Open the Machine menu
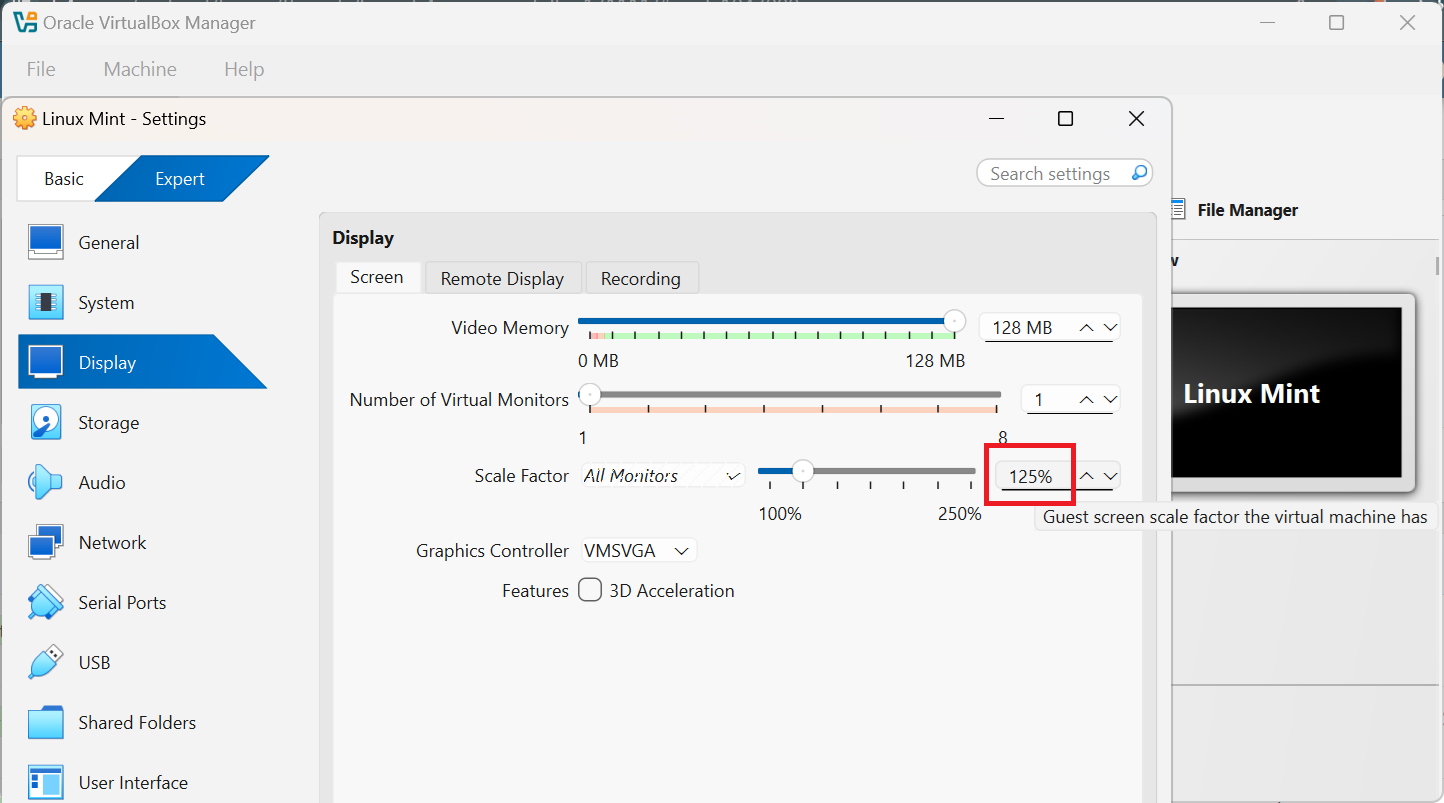Image resolution: width=1444 pixels, height=803 pixels. point(140,69)
